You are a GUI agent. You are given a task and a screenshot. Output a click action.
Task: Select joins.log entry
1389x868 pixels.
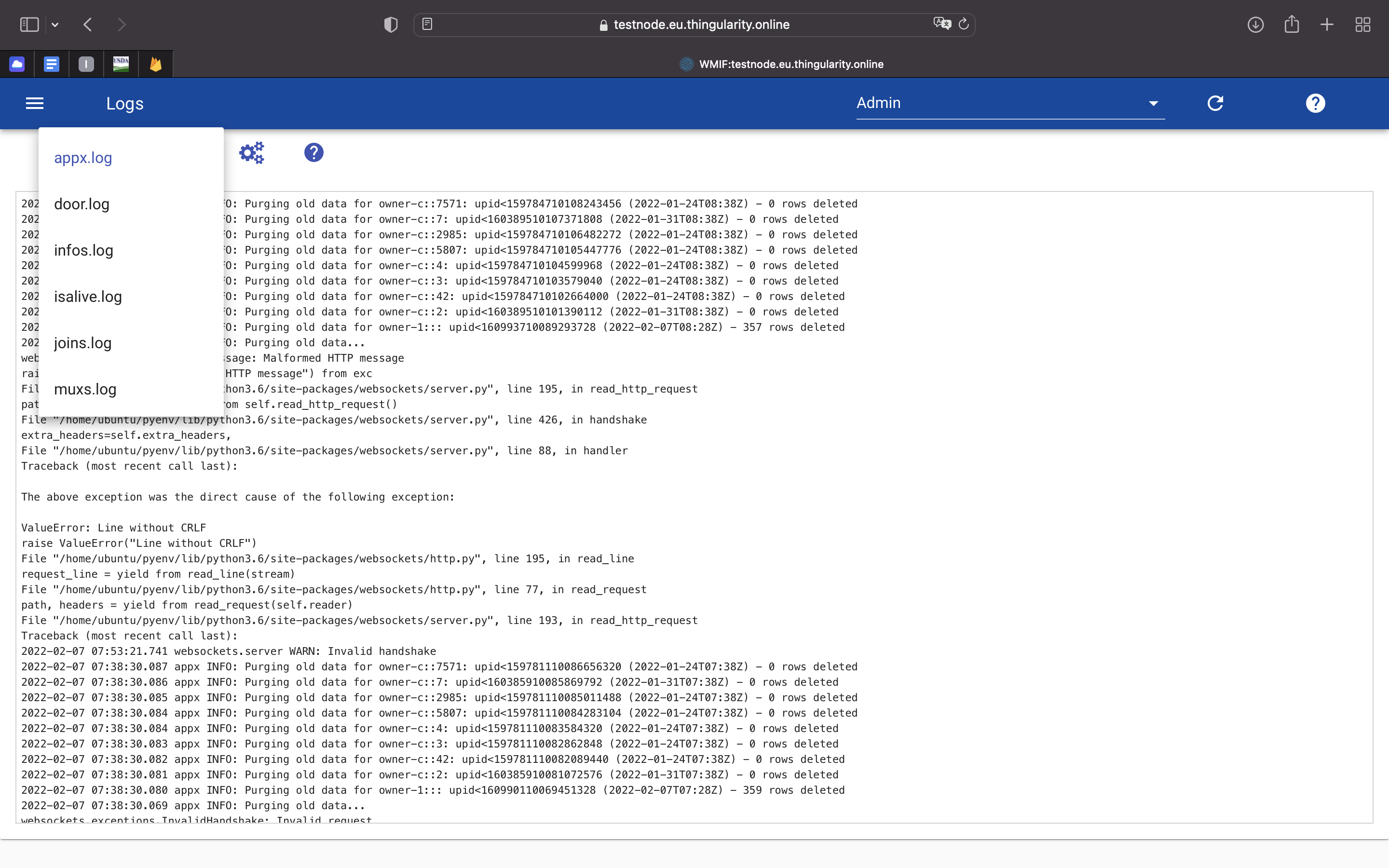tap(82, 343)
